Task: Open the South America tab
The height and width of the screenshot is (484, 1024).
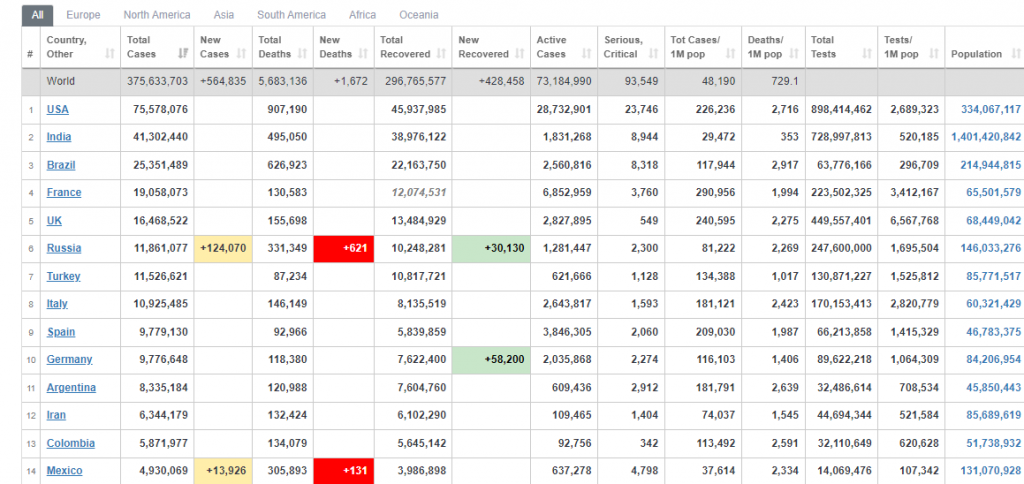Action: (x=291, y=14)
